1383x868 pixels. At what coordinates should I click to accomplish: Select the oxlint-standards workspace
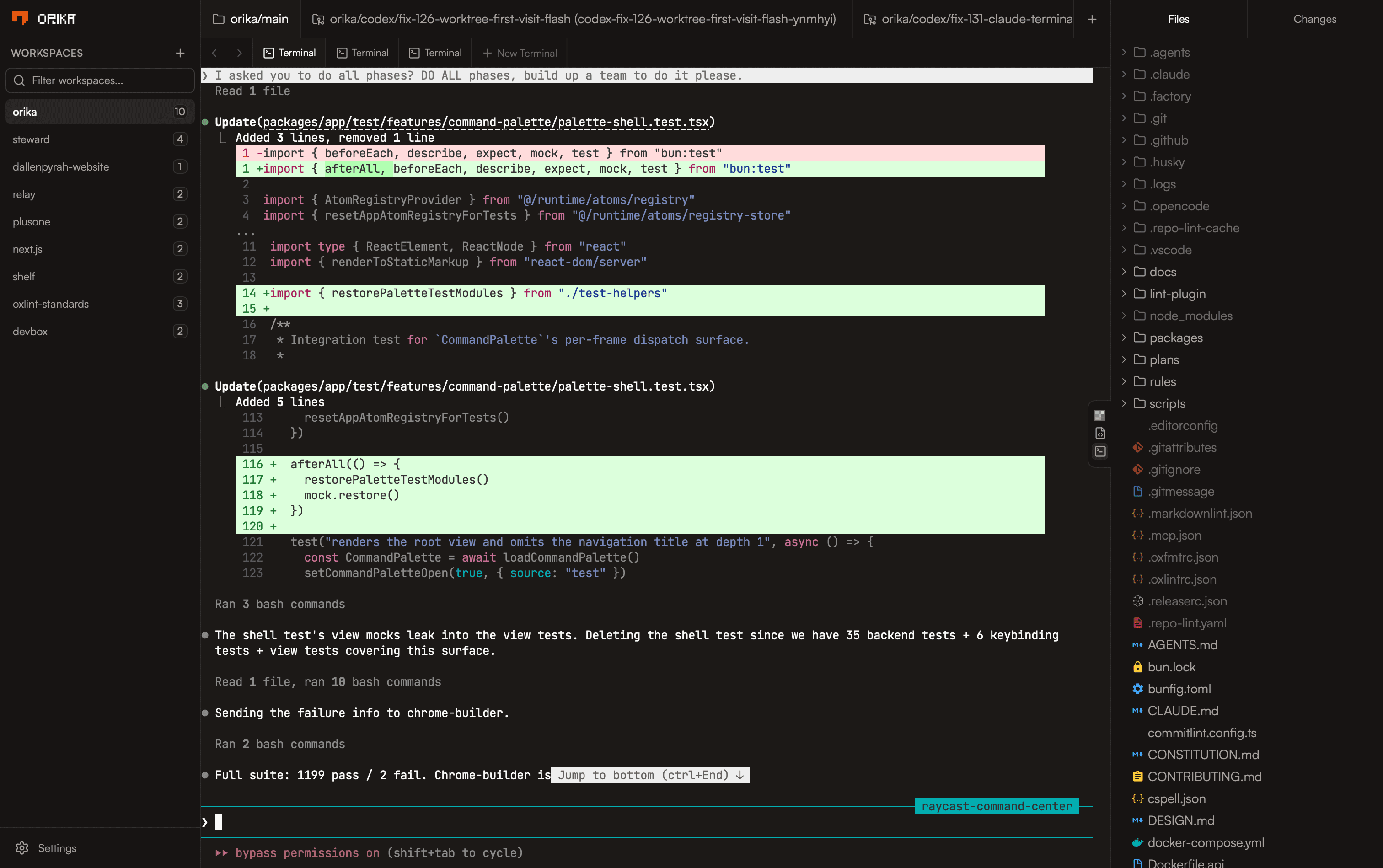tap(100, 304)
